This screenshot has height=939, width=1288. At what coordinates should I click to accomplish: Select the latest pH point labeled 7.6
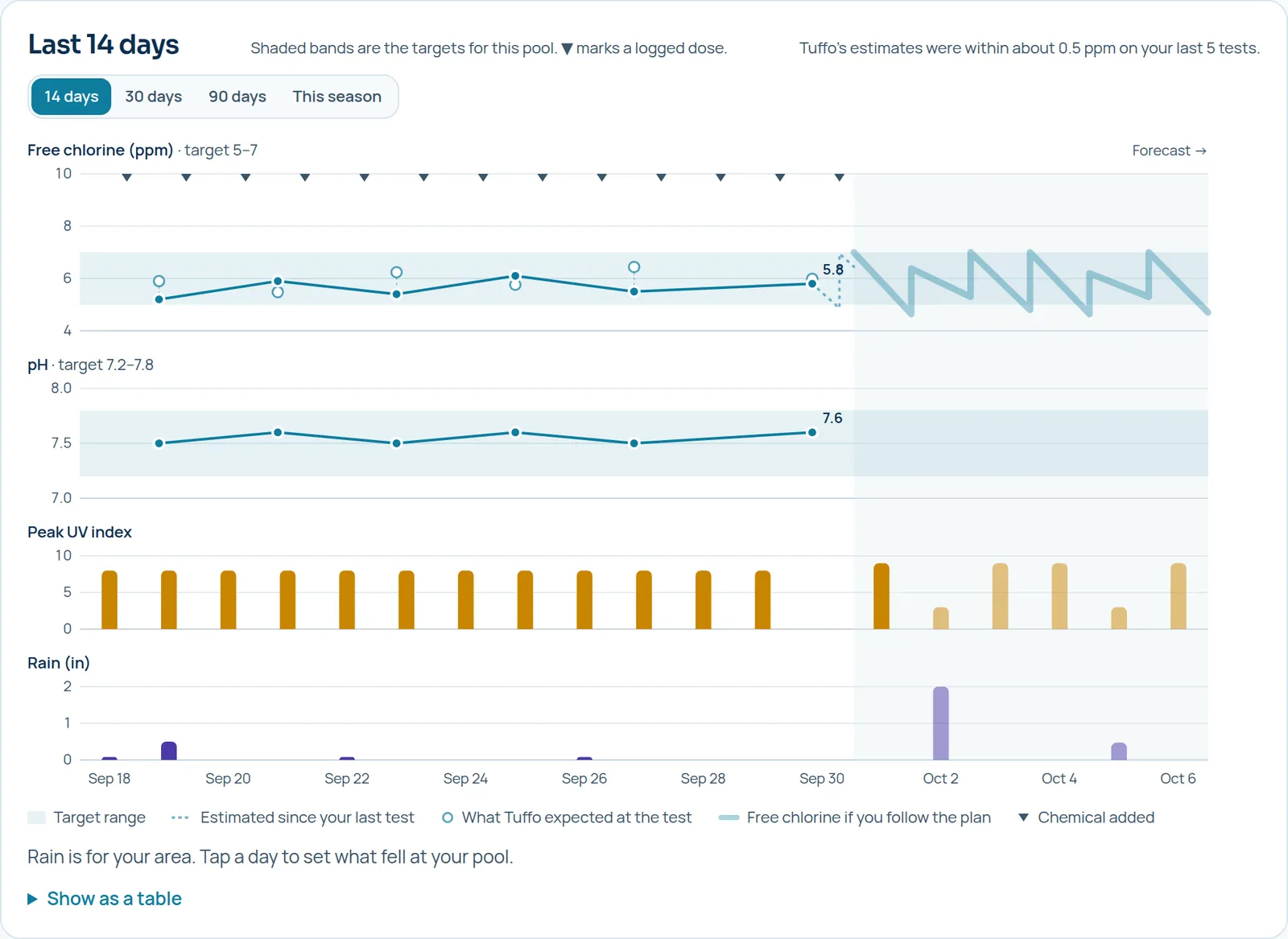click(812, 433)
